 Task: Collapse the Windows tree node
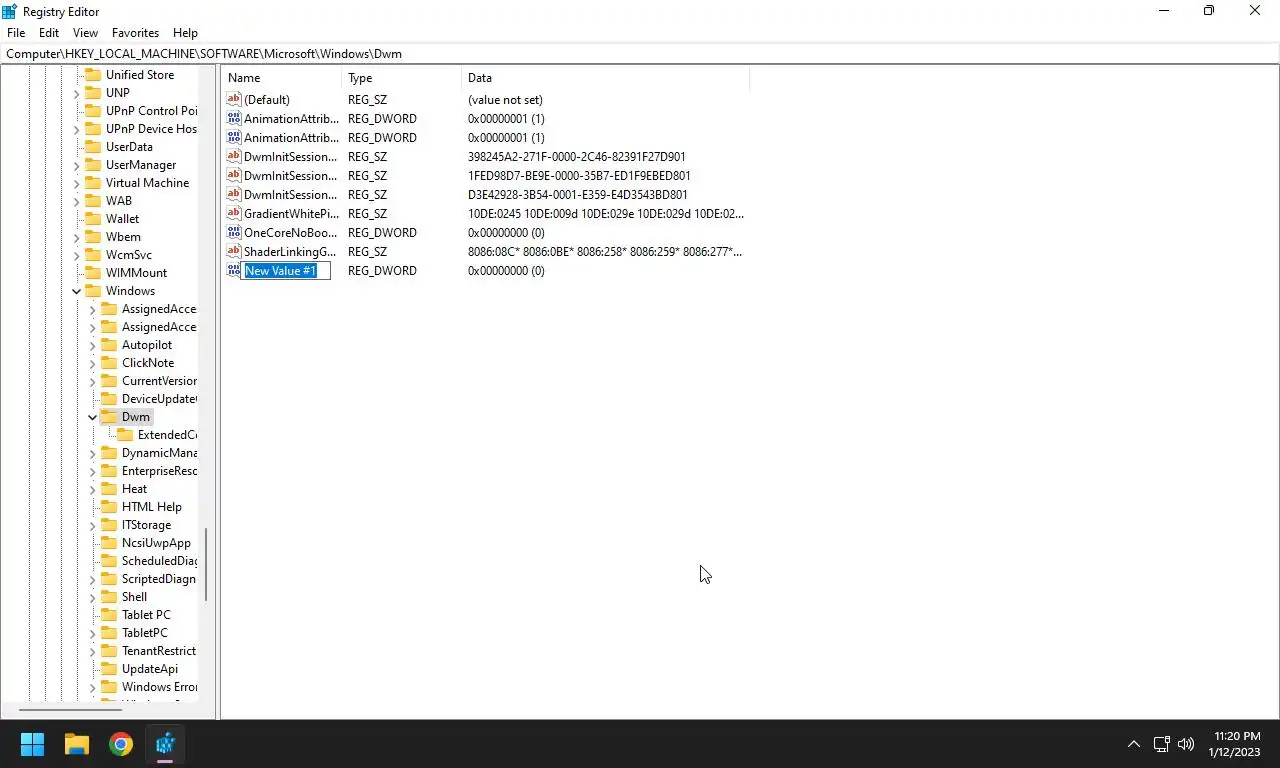[x=77, y=291]
